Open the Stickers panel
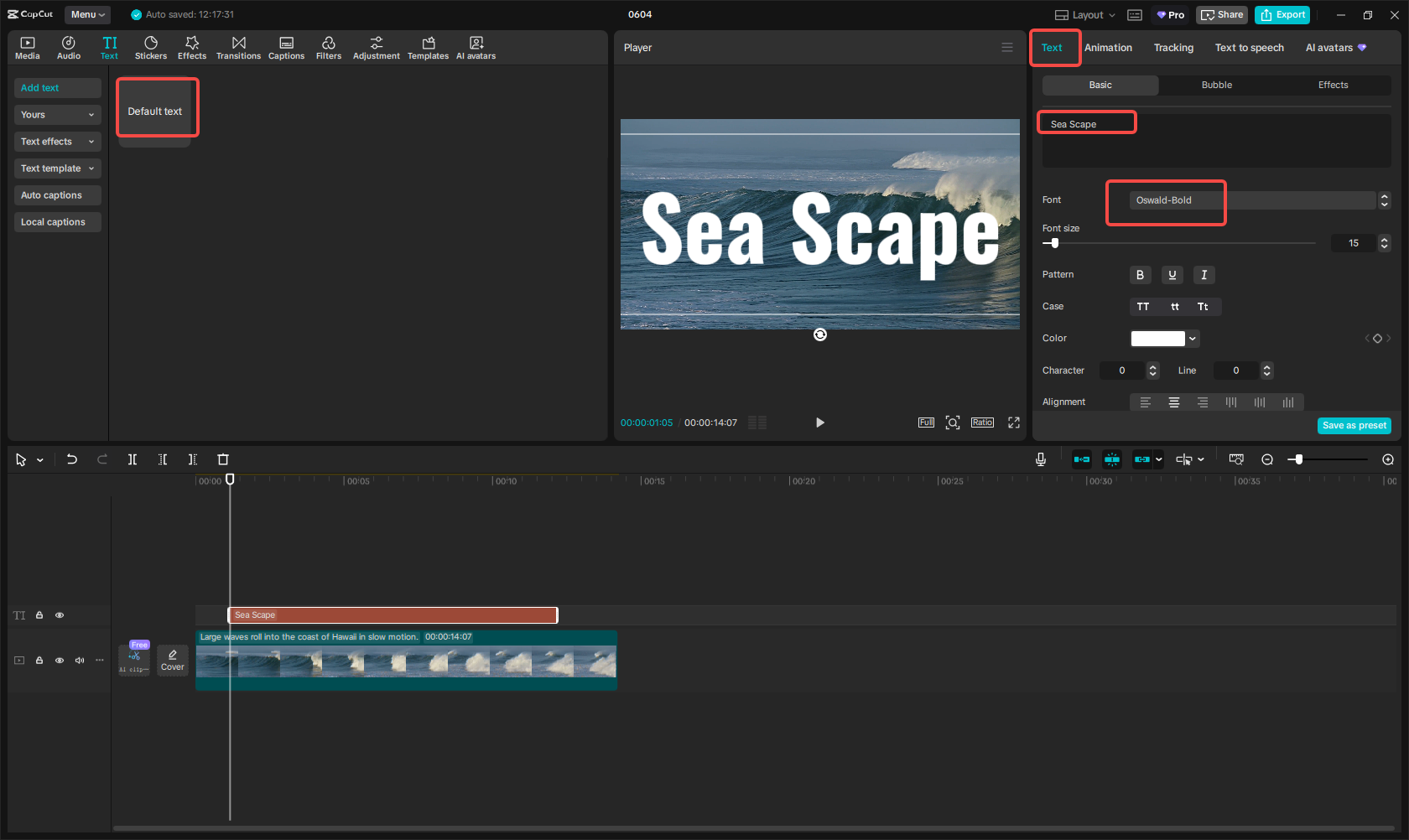Screen dimensions: 1409x840 tap(151, 48)
